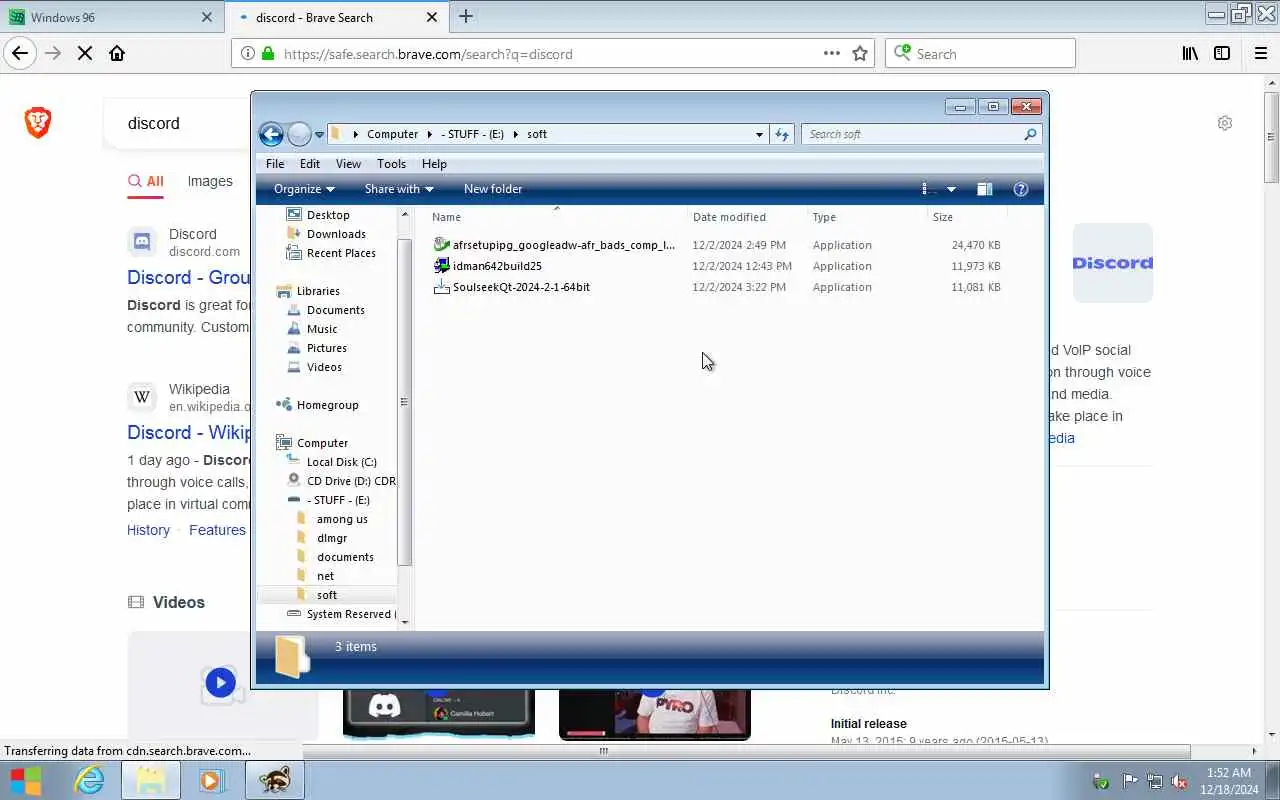
Task: Expand the Share with dropdown
Action: (x=399, y=189)
